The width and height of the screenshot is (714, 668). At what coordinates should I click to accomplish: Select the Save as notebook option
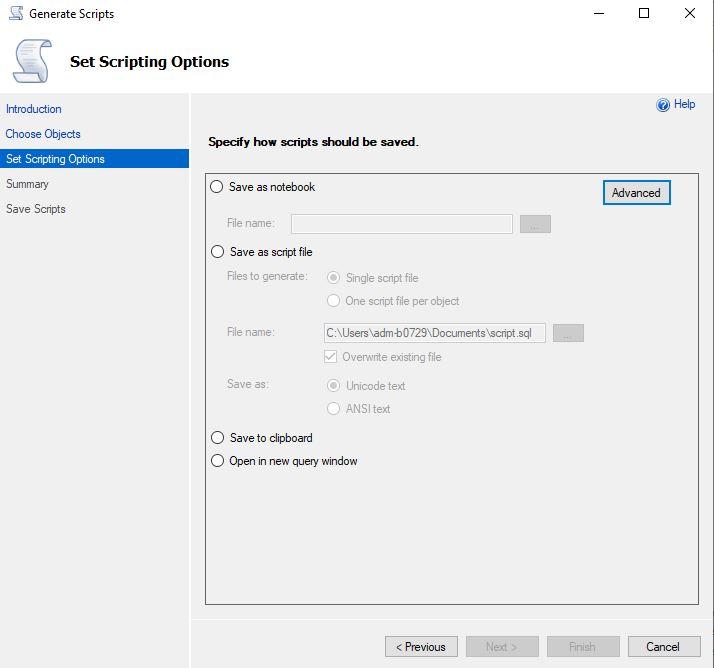pos(217,187)
